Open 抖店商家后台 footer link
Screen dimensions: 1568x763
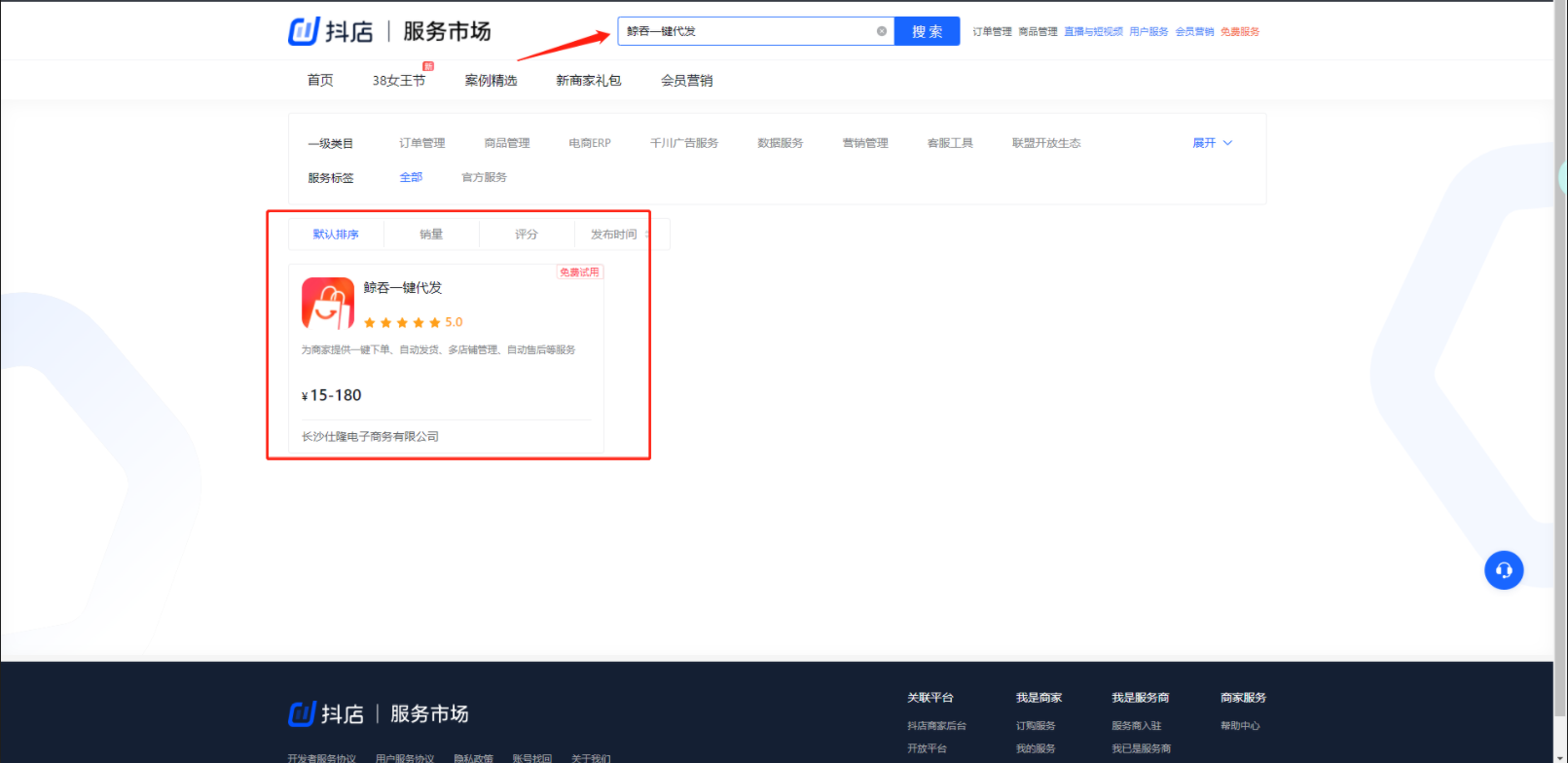(936, 726)
